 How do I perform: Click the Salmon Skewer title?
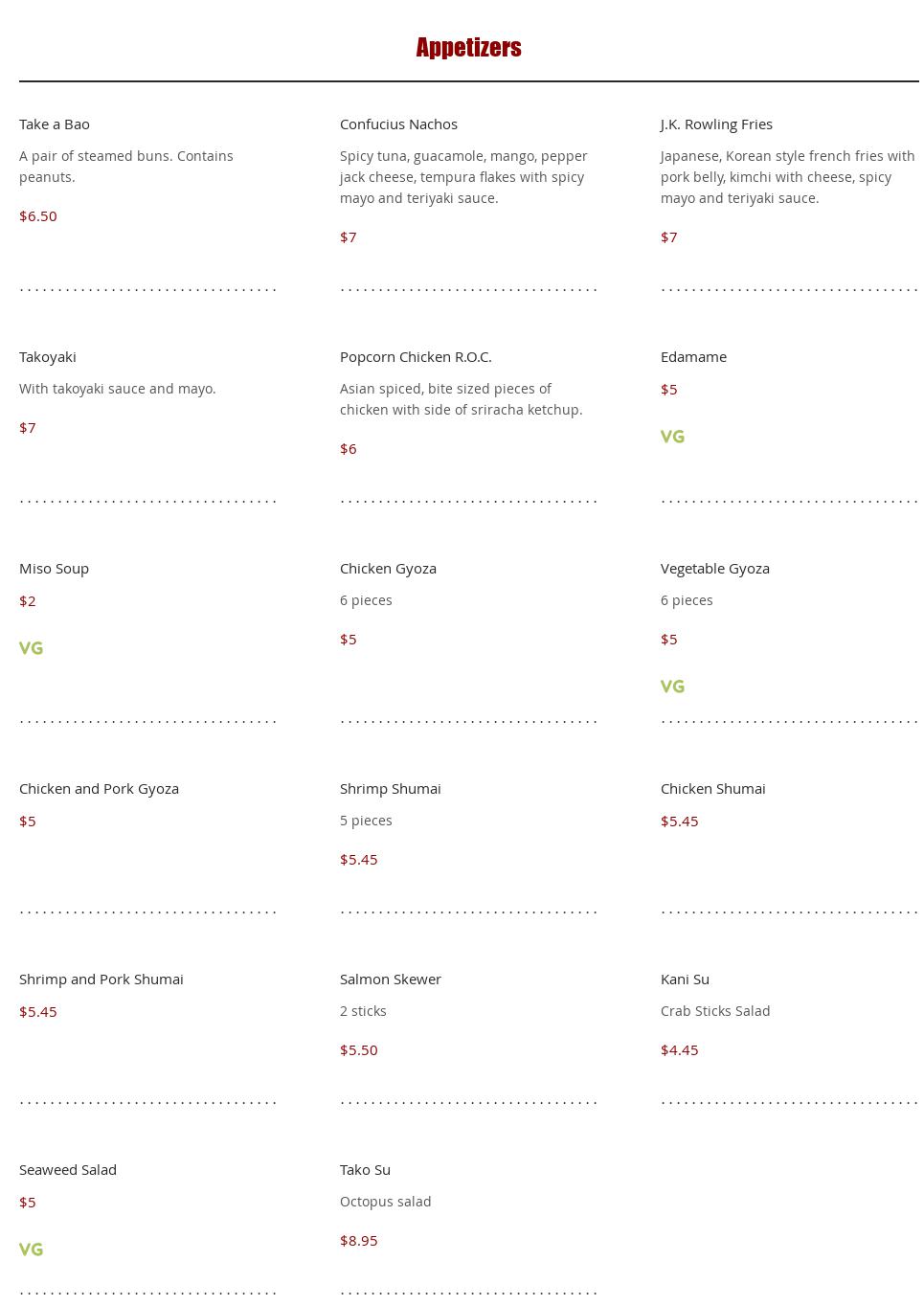click(390, 979)
